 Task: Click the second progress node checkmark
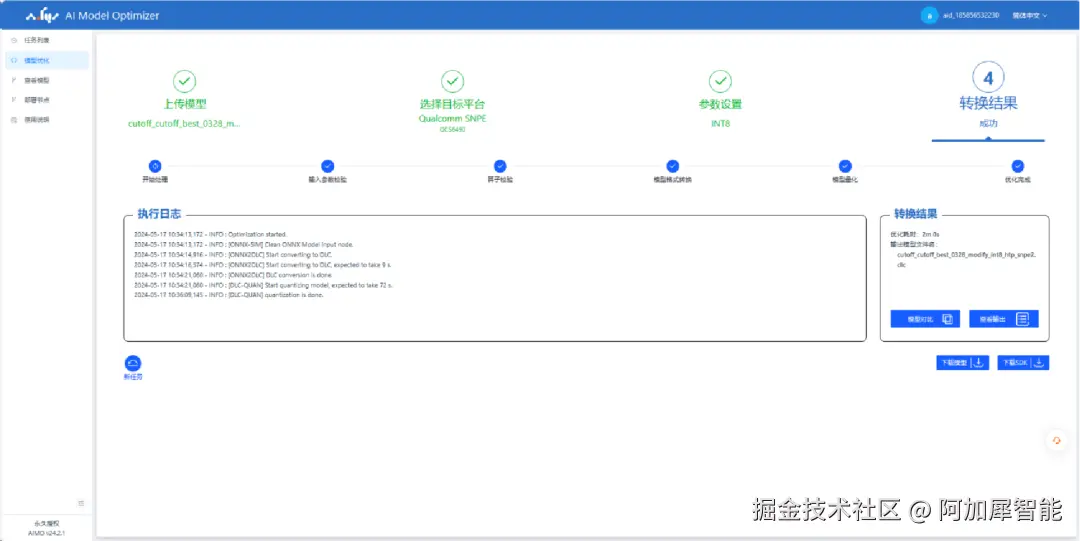(327, 166)
